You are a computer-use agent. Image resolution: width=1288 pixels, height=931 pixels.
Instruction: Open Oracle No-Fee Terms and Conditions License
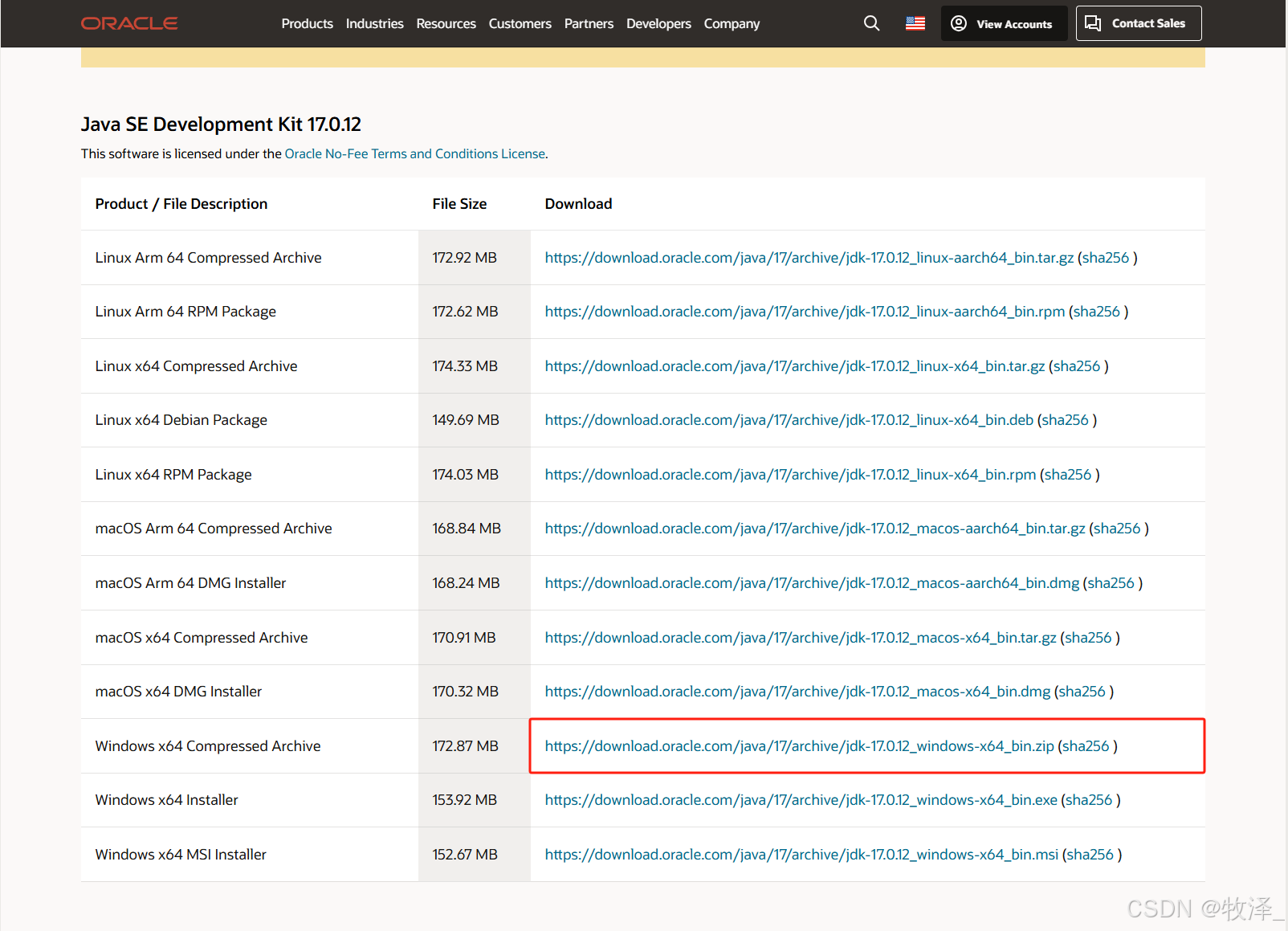pyautogui.click(x=415, y=153)
